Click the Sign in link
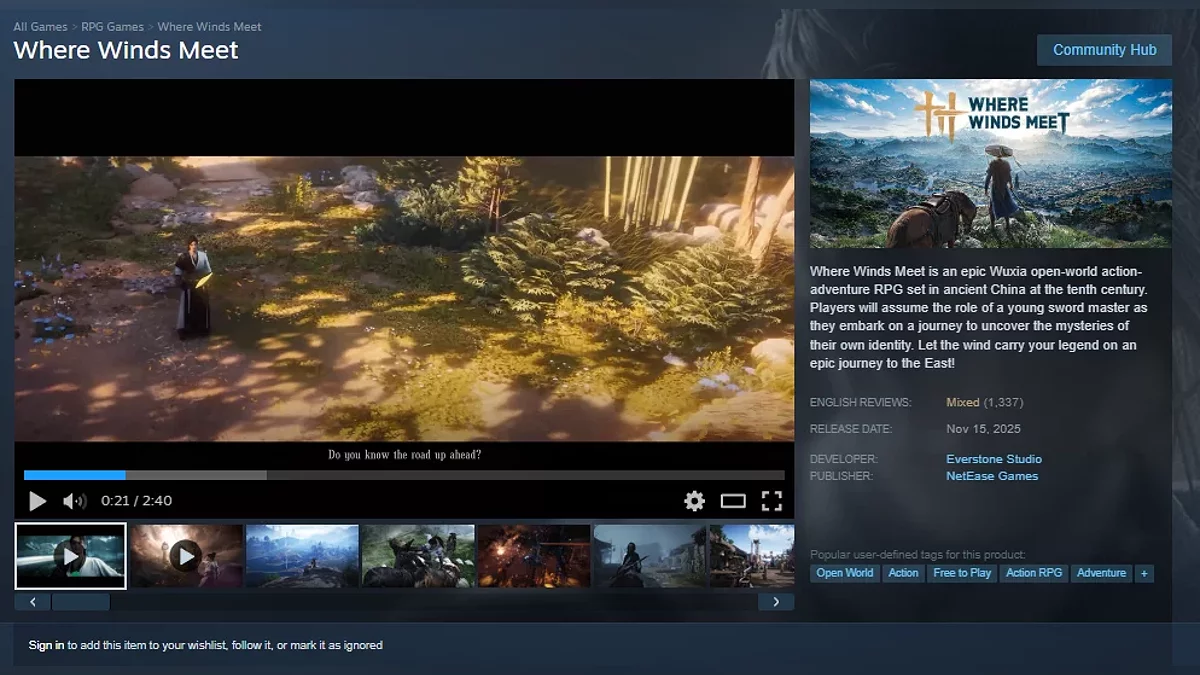 pyautogui.click(x=46, y=645)
